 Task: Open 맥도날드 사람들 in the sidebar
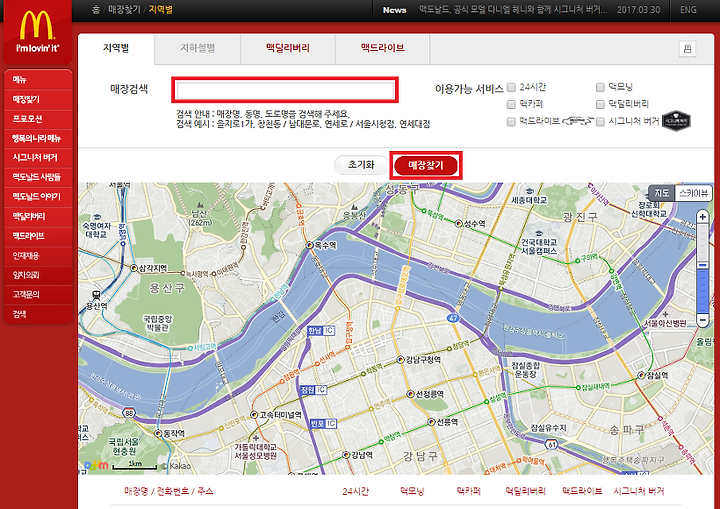point(38,177)
